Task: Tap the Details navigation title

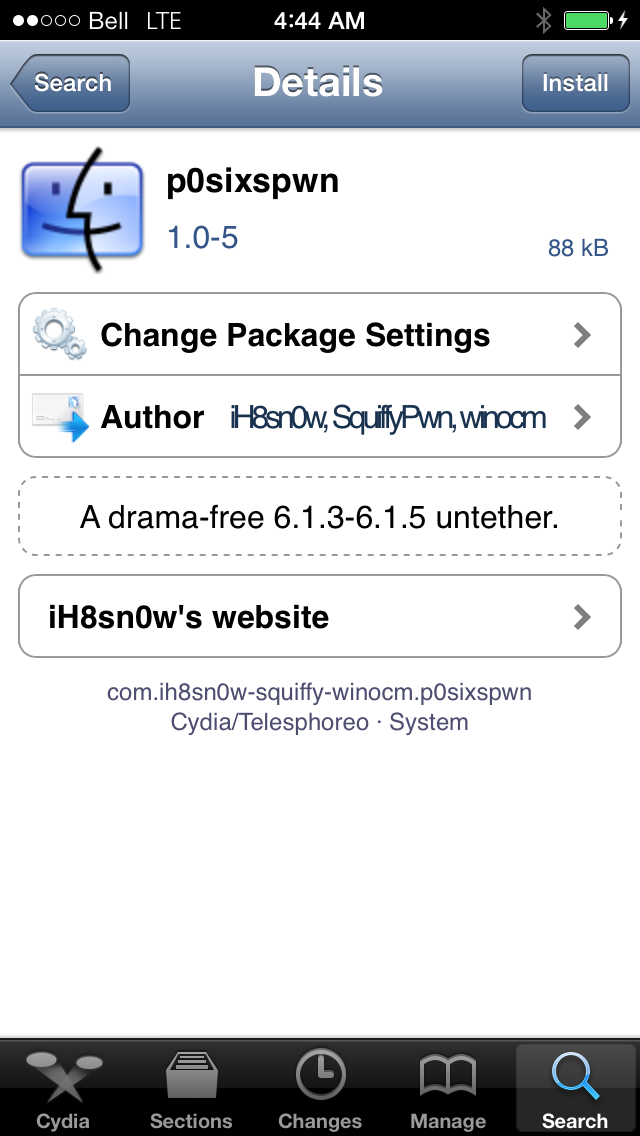Action: pyautogui.click(x=318, y=83)
